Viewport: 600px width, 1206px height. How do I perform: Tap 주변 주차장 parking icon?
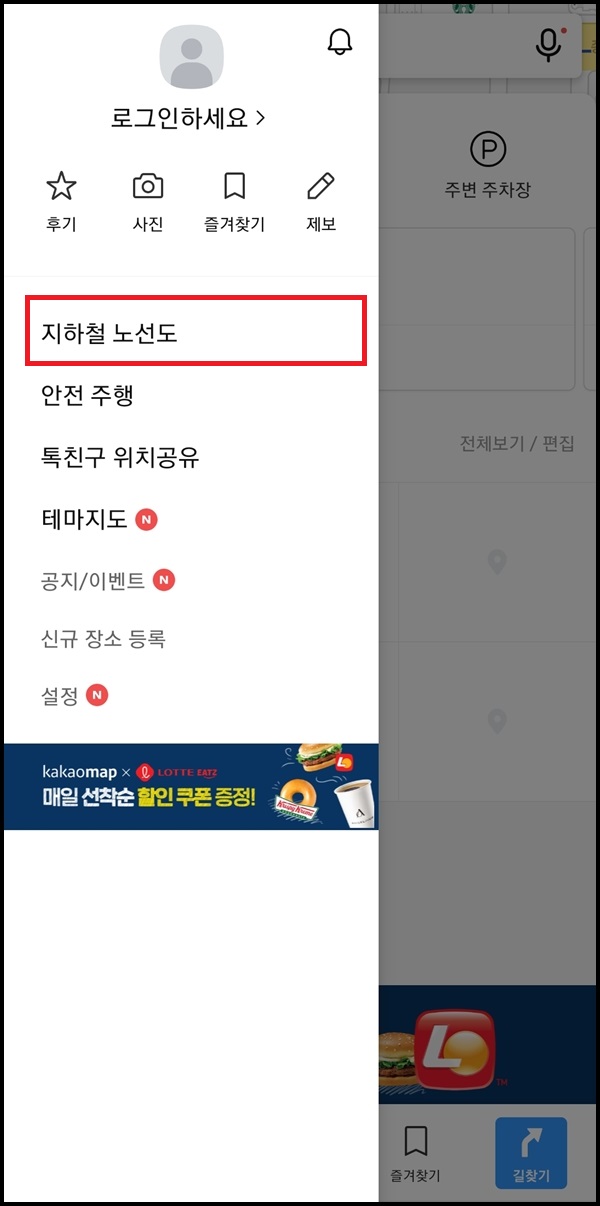tap(488, 150)
